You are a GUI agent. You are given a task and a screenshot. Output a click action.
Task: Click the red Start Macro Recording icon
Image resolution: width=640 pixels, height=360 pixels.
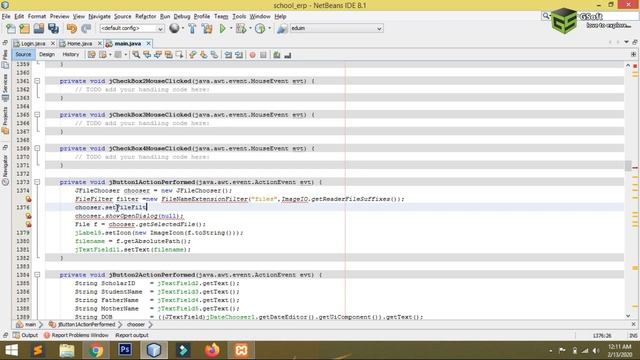tap(252, 55)
